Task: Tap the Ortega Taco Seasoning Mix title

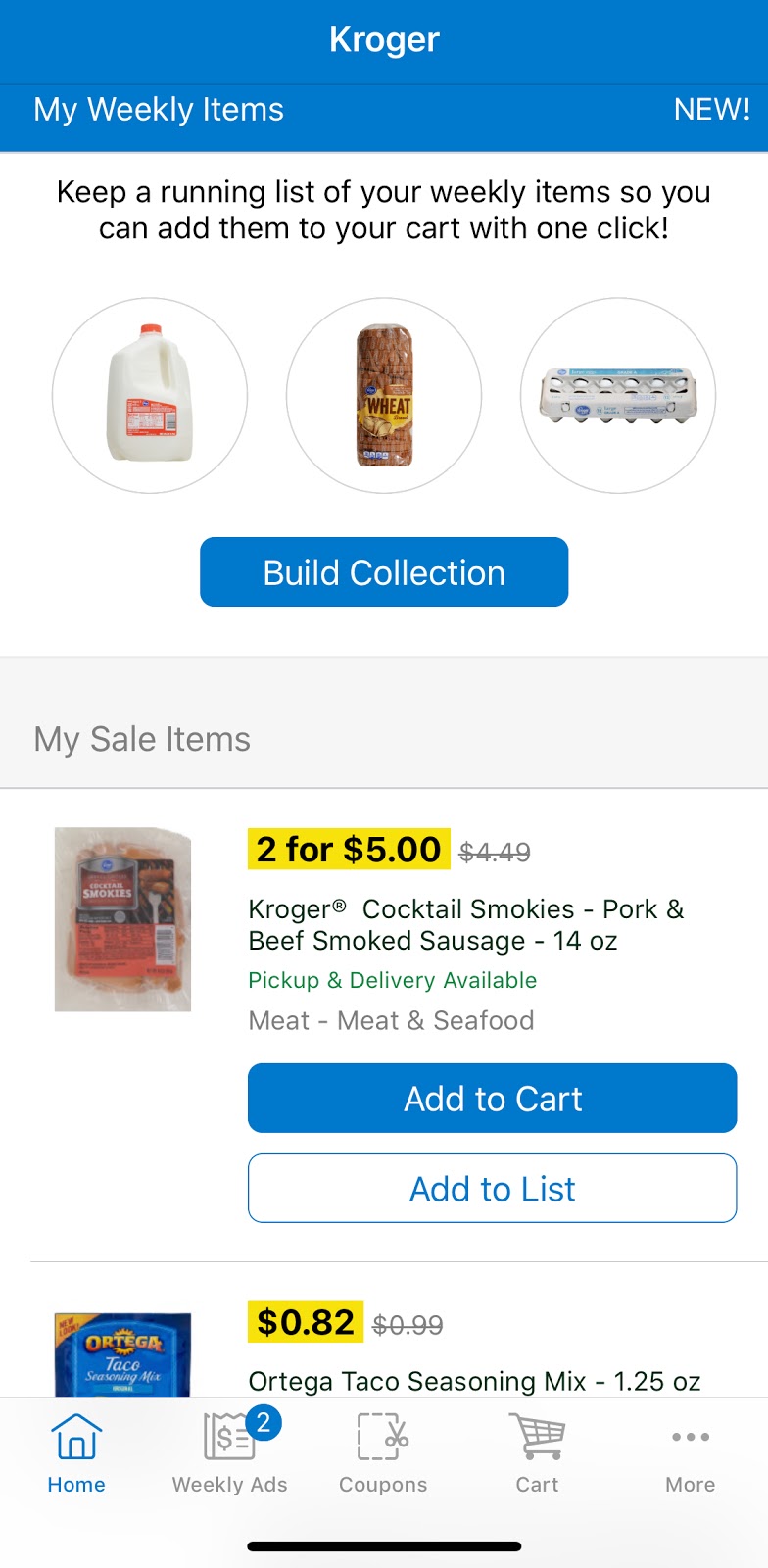Action: 474,1381
